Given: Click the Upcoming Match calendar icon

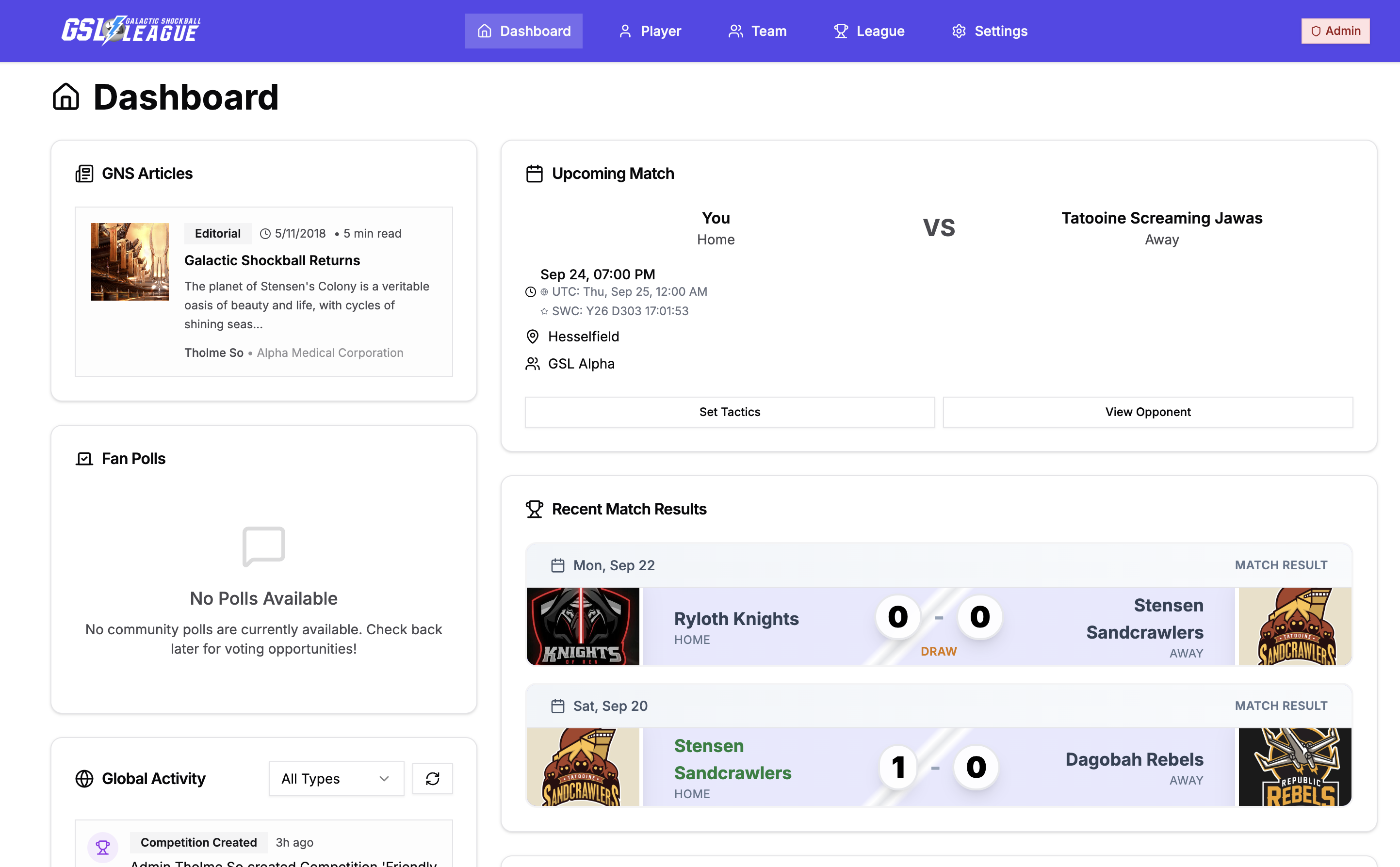Looking at the screenshot, I should pyautogui.click(x=534, y=173).
